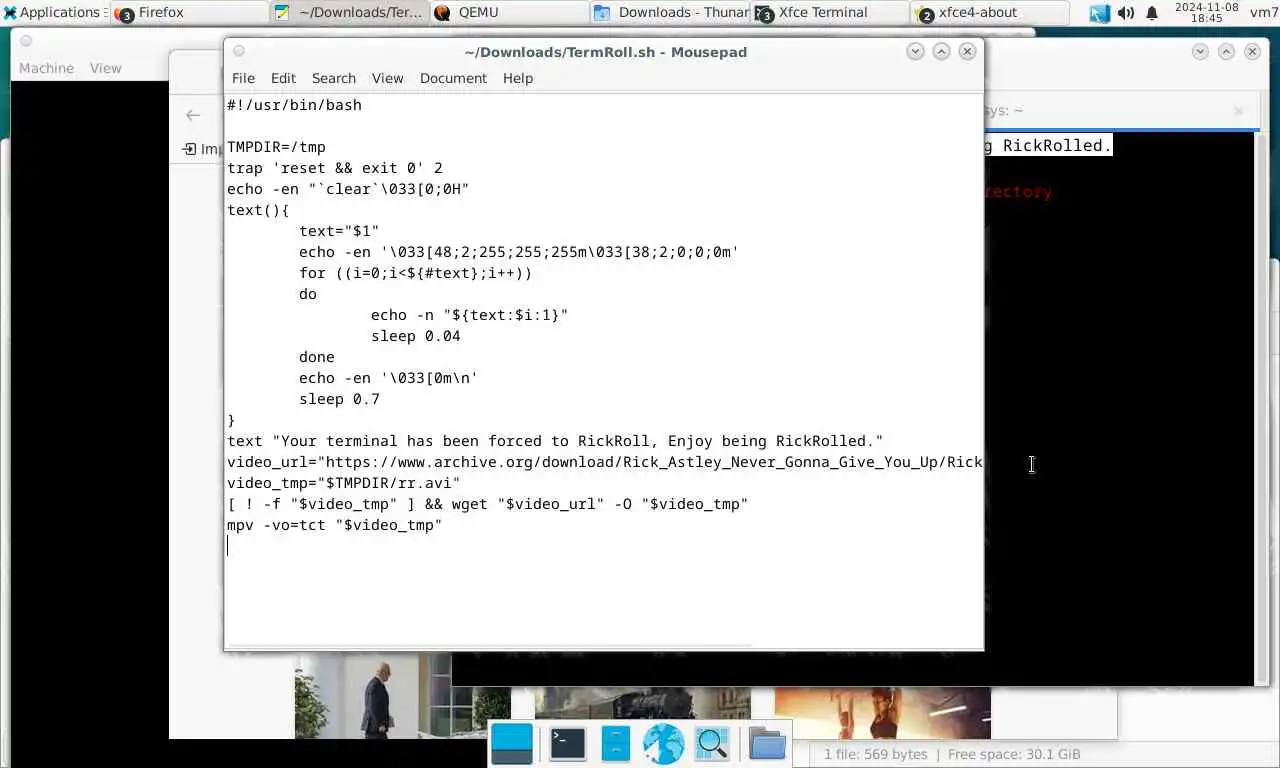The image size is (1280, 768).
Task: Click the line starting with 'for ((i=0'
Action: pyautogui.click(x=415, y=273)
